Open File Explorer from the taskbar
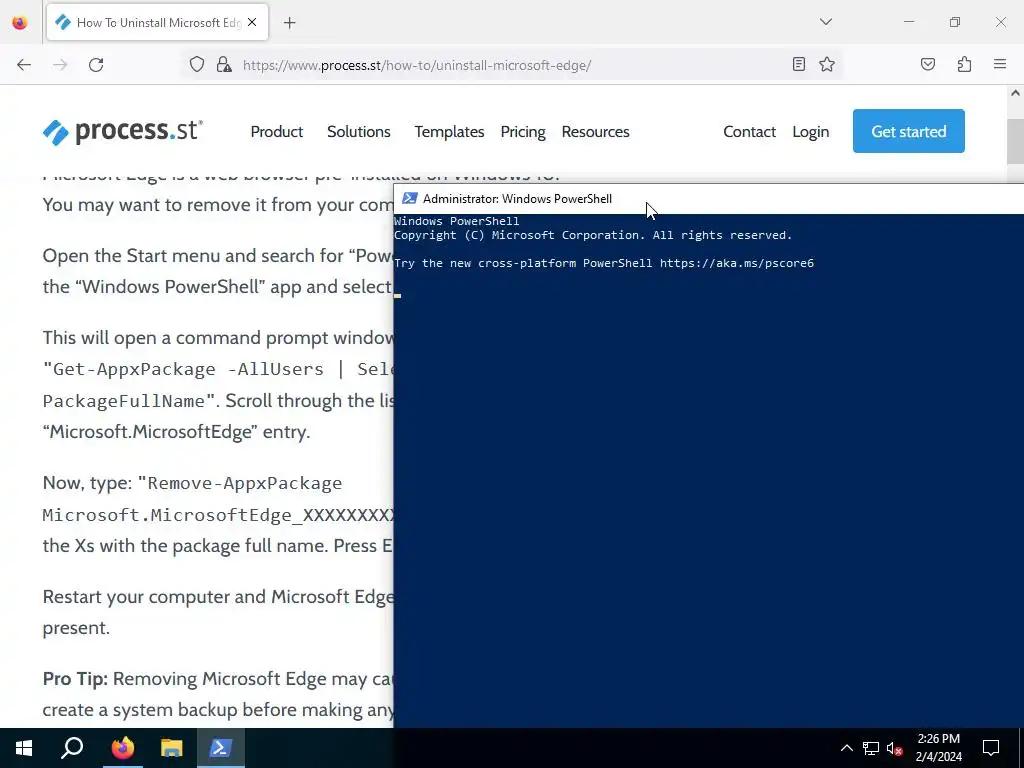Viewport: 1024px width, 768px height. [x=171, y=748]
